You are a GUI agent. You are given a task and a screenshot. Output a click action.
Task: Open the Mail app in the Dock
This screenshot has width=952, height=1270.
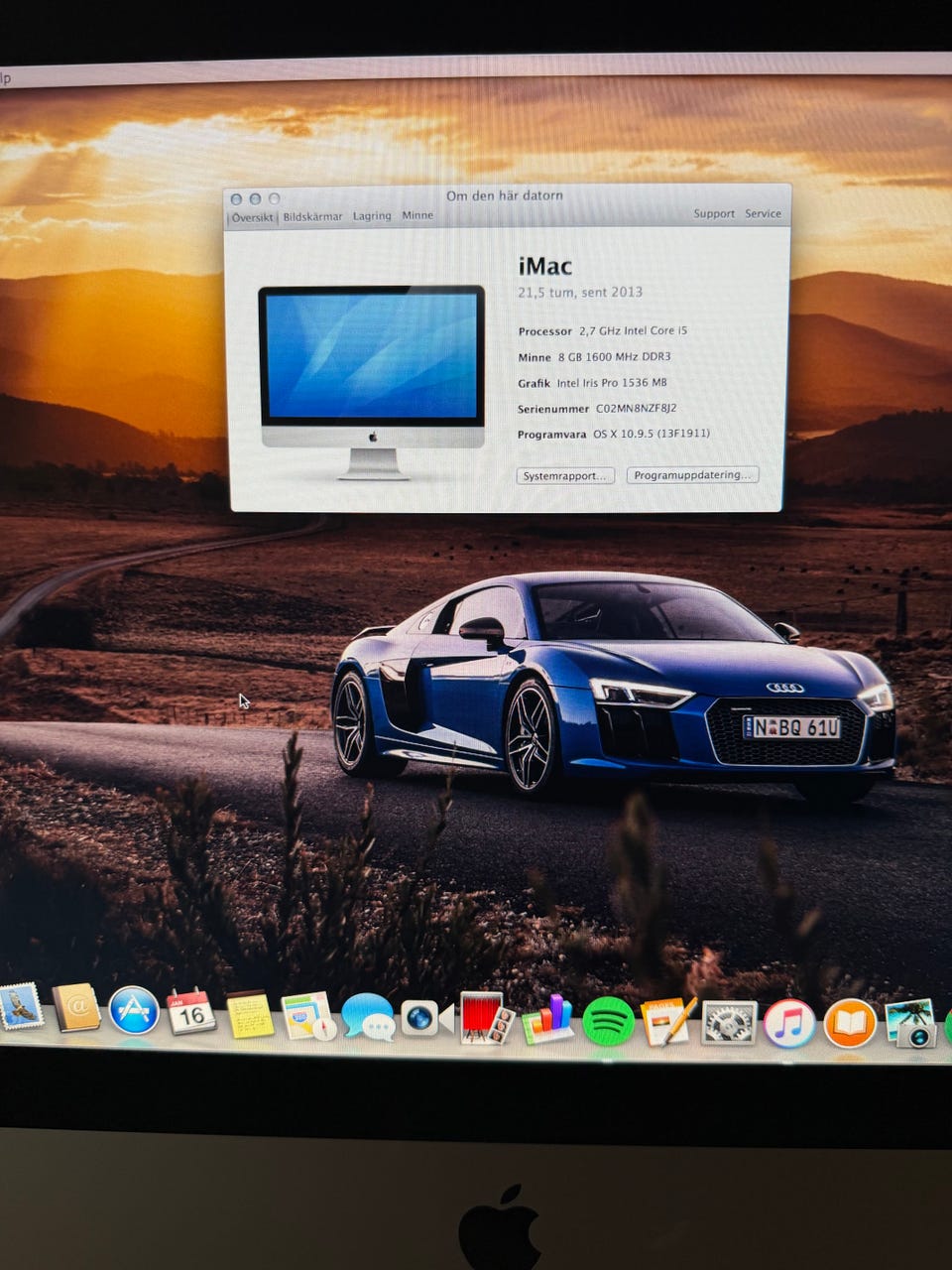coord(21,1007)
